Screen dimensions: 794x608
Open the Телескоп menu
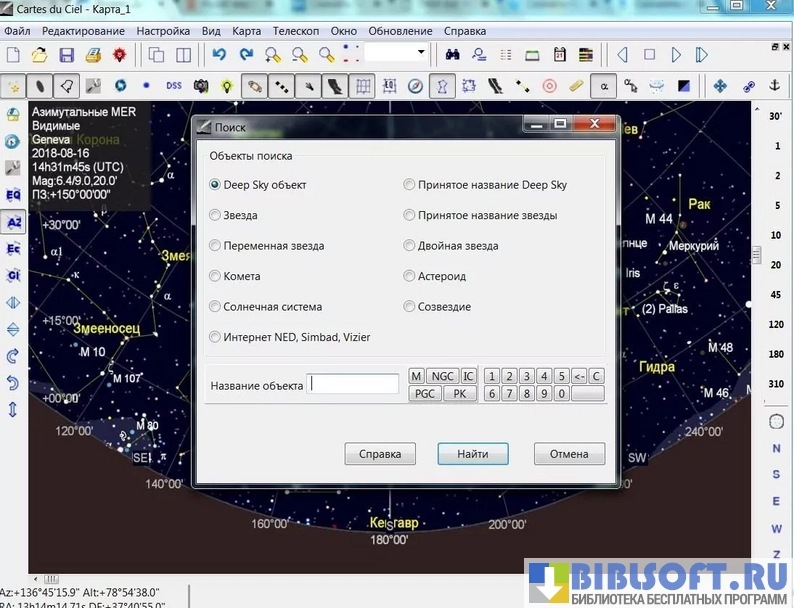[x=296, y=31]
